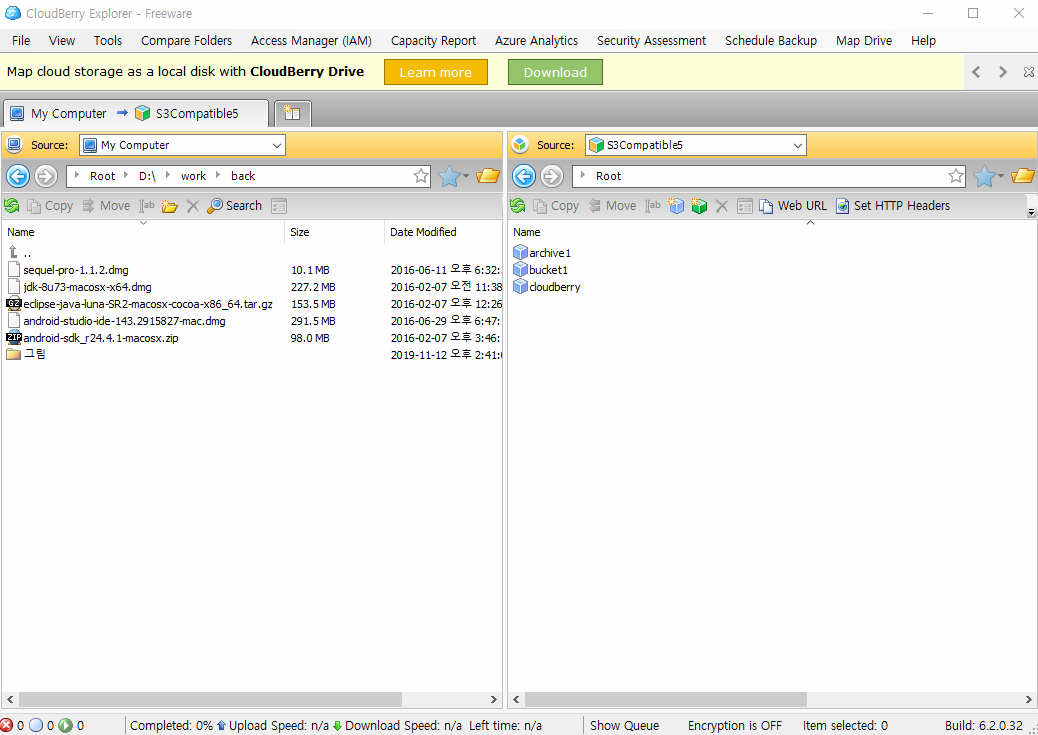Open the Schedule Backup menu

[x=771, y=40]
